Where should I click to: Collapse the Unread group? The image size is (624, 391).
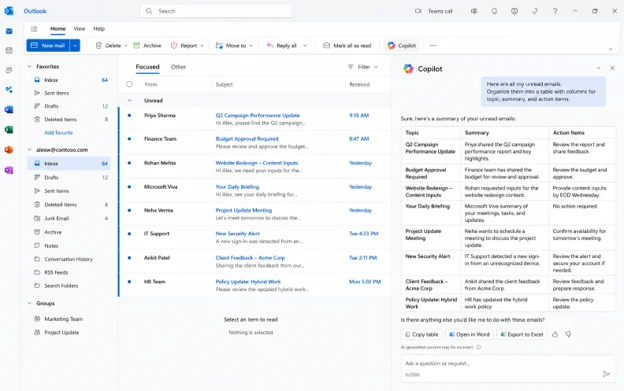pos(129,101)
